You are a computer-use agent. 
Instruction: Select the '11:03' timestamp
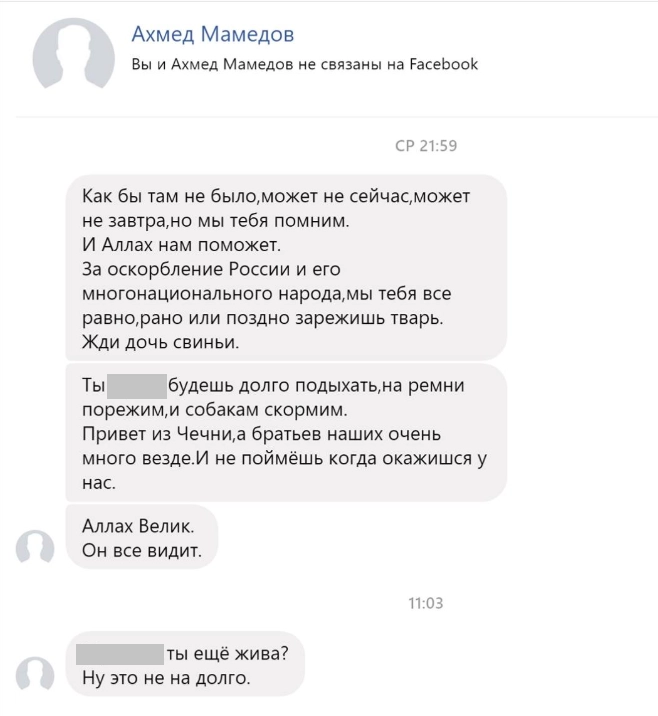(x=426, y=603)
